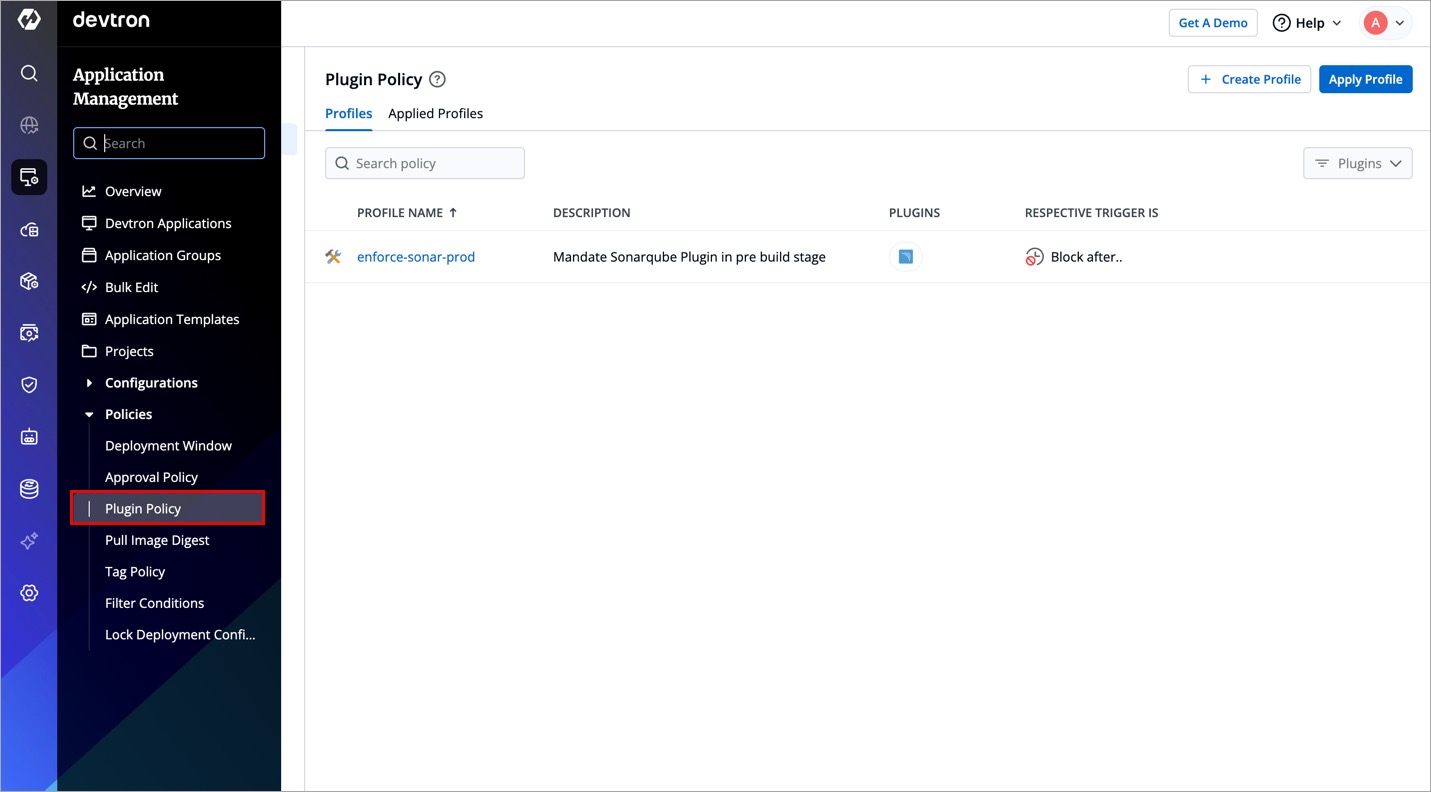Open the enforce-sonar-prod profile link

coord(416,257)
